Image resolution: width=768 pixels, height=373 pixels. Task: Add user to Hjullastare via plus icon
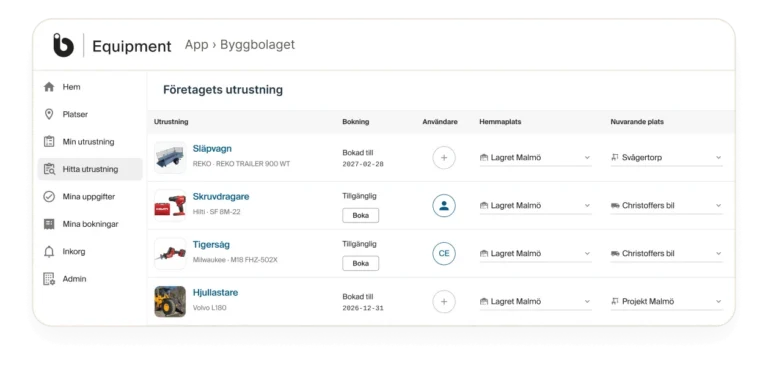point(444,302)
